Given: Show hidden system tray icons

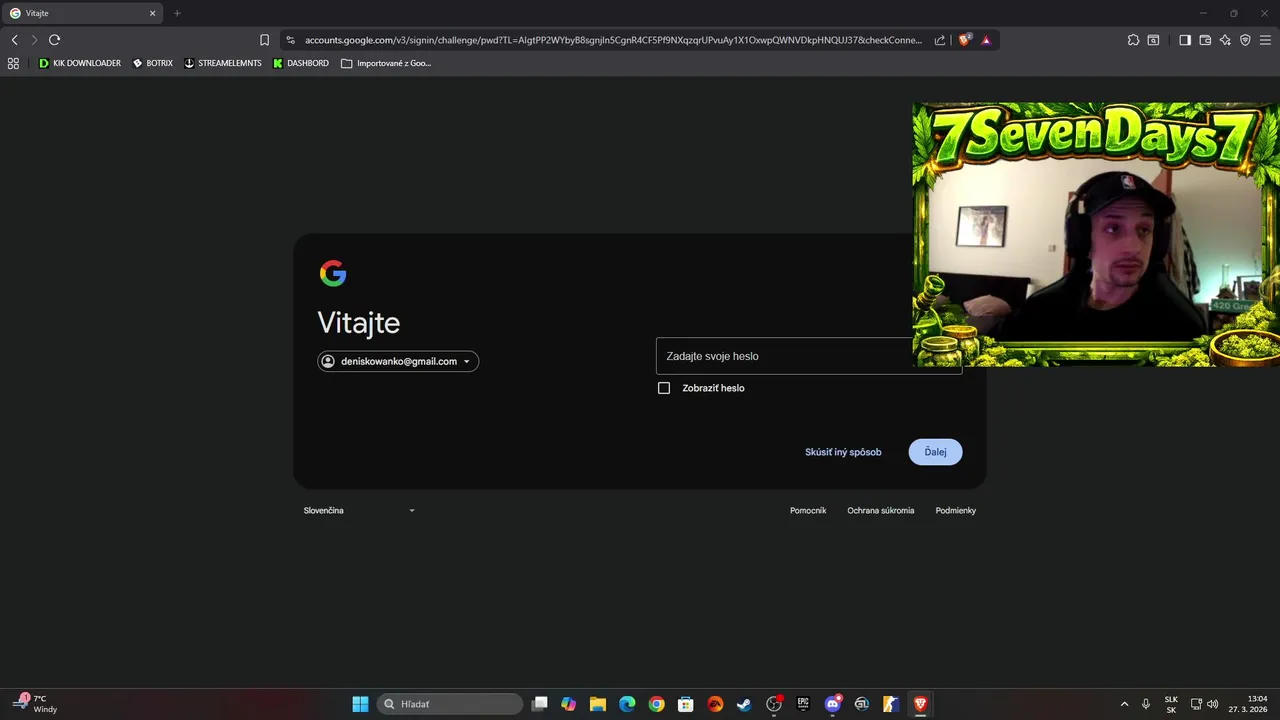Looking at the screenshot, I should click(1124, 704).
